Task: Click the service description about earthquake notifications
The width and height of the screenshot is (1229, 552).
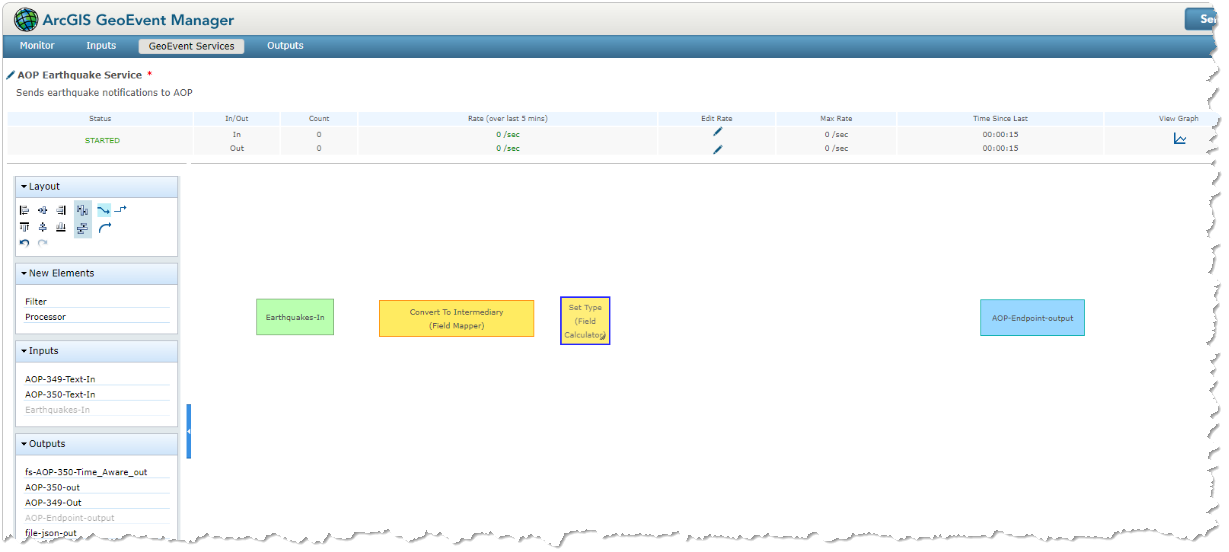Action: pyautogui.click(x=104, y=92)
